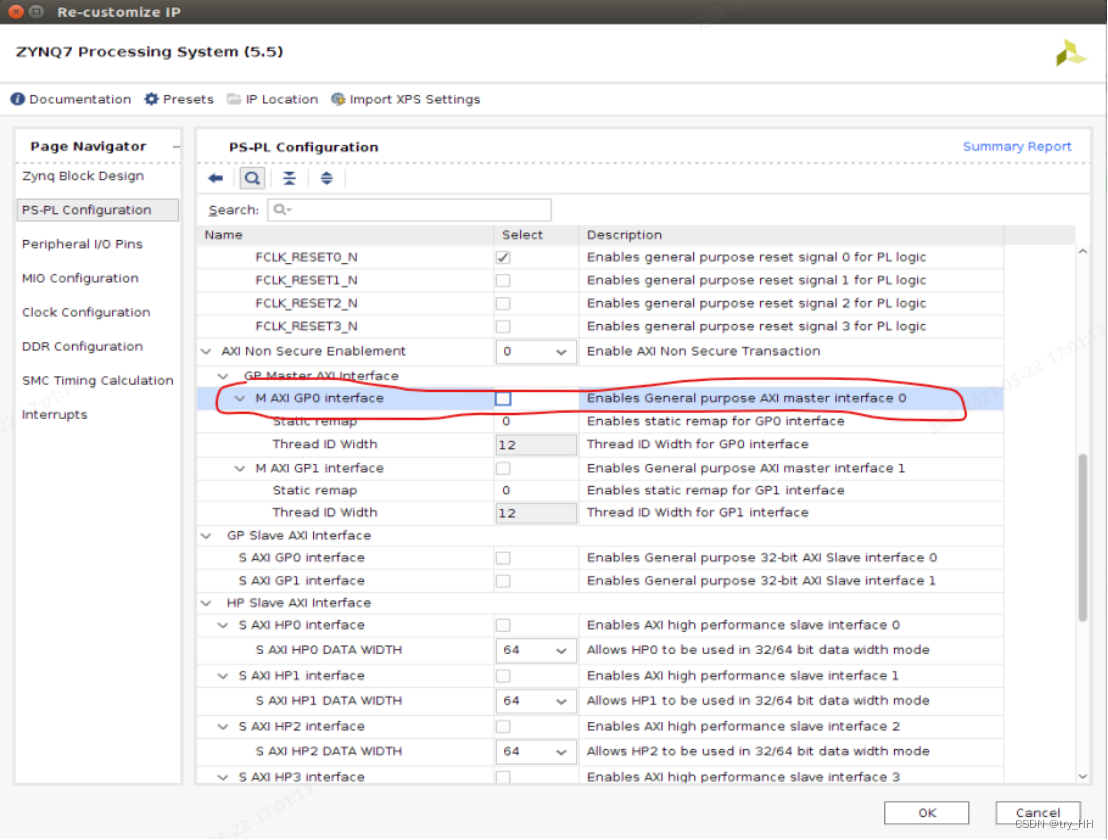The image size is (1108, 840).
Task: Collapse the HP Slave AXI Interface node
Action: point(206,603)
